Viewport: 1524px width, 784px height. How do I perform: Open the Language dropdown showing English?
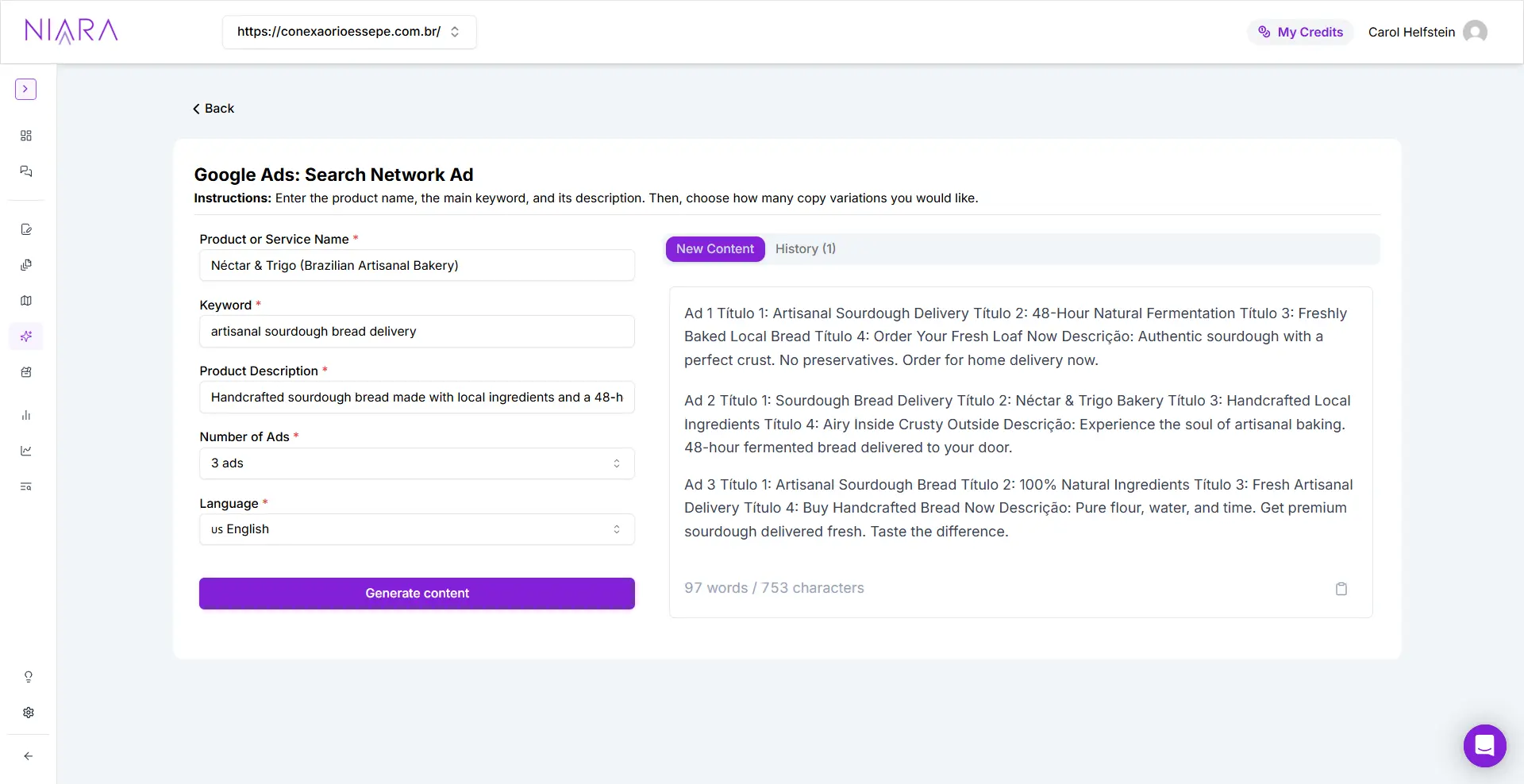(417, 529)
